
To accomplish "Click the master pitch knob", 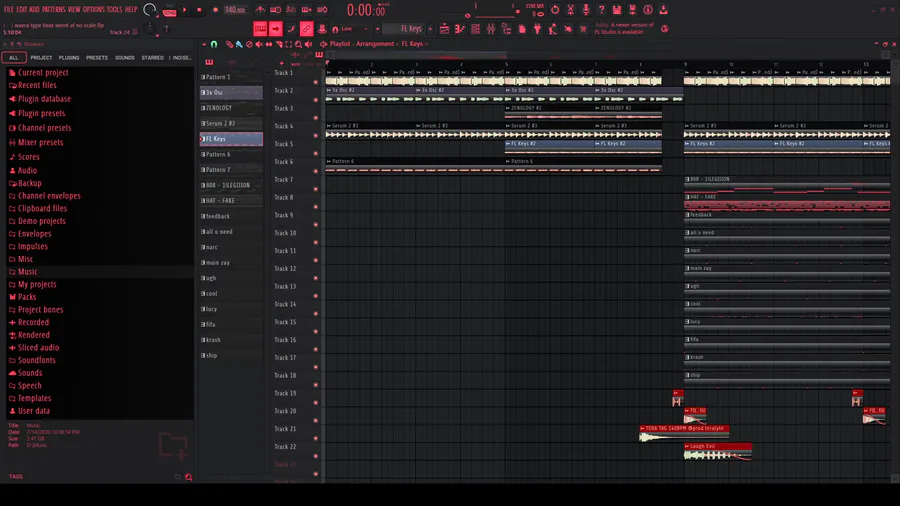I will [x=149, y=28].
